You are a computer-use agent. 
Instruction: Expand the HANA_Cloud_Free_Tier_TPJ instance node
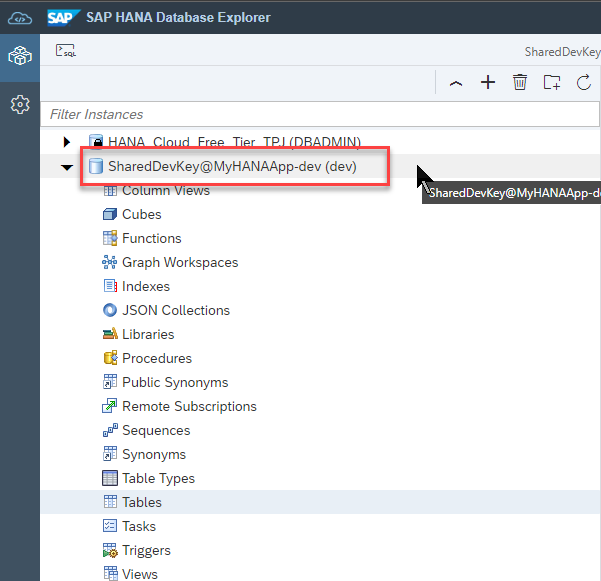click(x=67, y=142)
